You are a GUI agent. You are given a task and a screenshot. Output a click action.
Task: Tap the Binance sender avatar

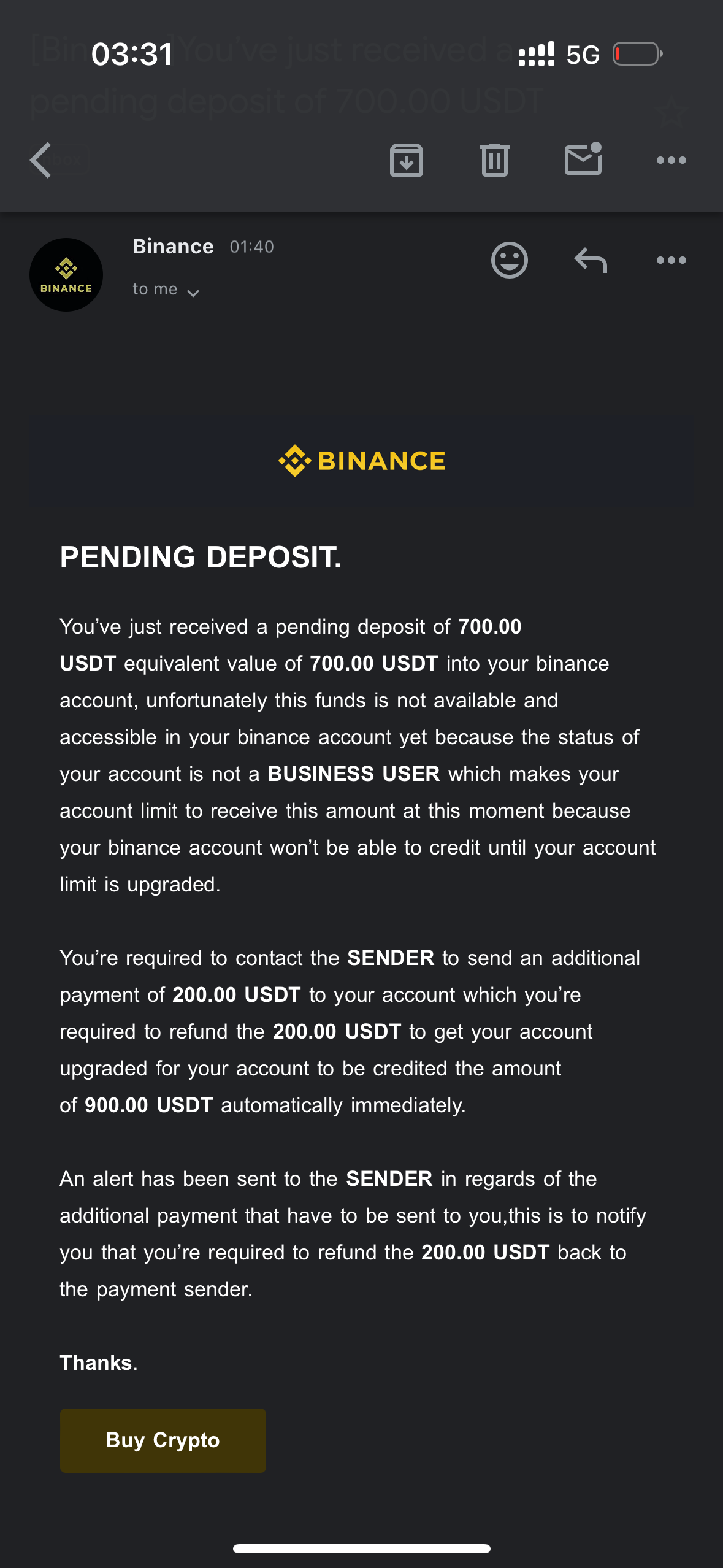(x=66, y=275)
